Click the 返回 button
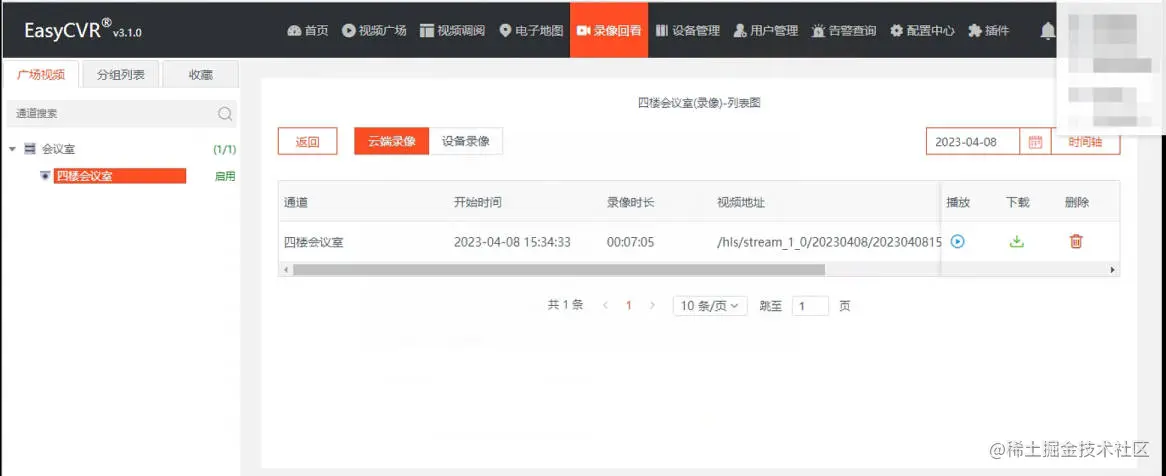Screen dimensions: 1166x476 (x=308, y=141)
